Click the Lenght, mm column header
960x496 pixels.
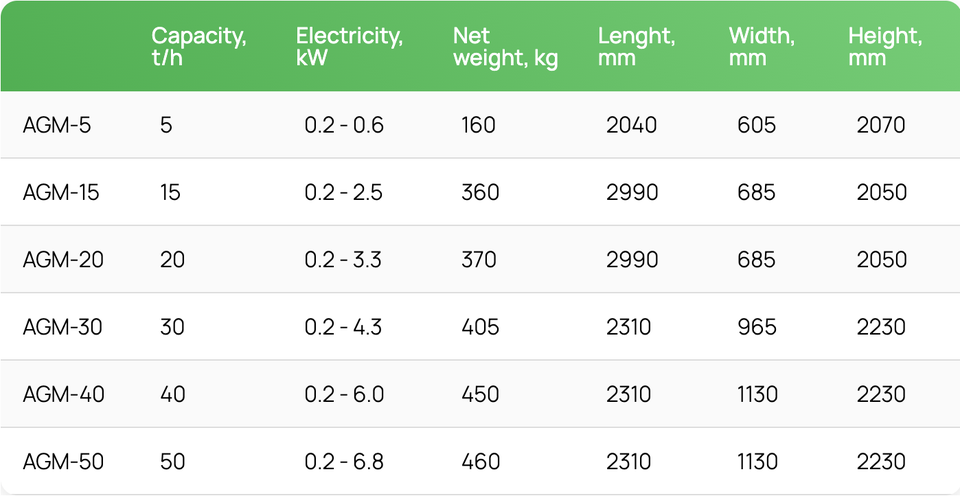coord(636,47)
